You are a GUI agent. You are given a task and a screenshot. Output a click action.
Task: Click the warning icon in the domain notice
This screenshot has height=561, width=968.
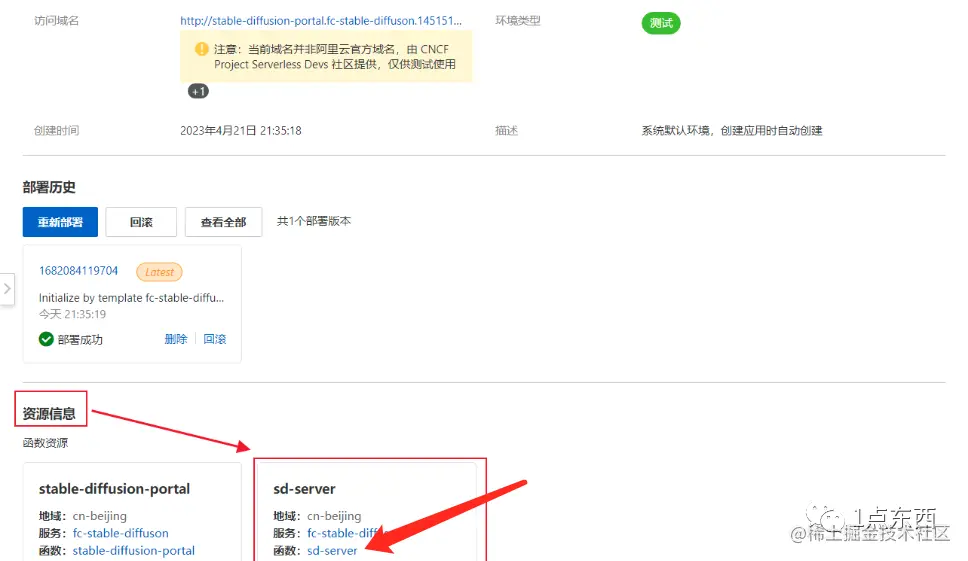[x=201, y=49]
